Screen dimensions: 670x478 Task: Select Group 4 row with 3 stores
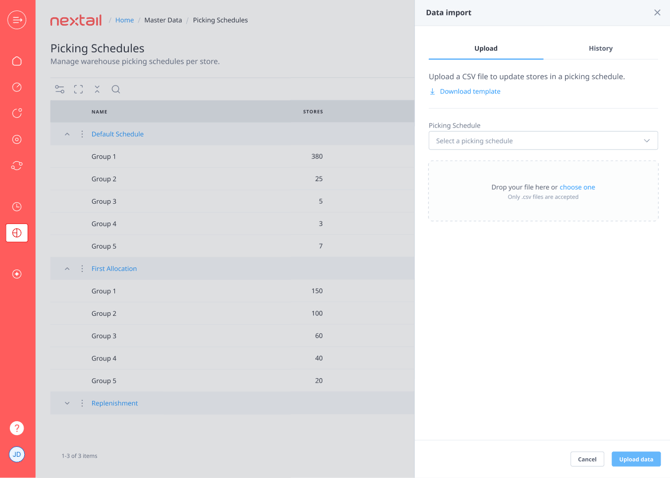pos(232,224)
